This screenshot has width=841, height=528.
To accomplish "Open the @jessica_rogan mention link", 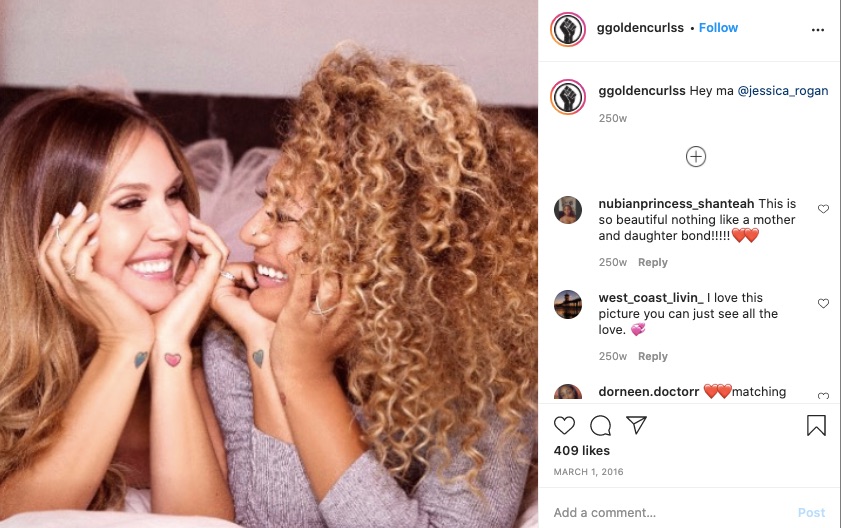I will [783, 91].
